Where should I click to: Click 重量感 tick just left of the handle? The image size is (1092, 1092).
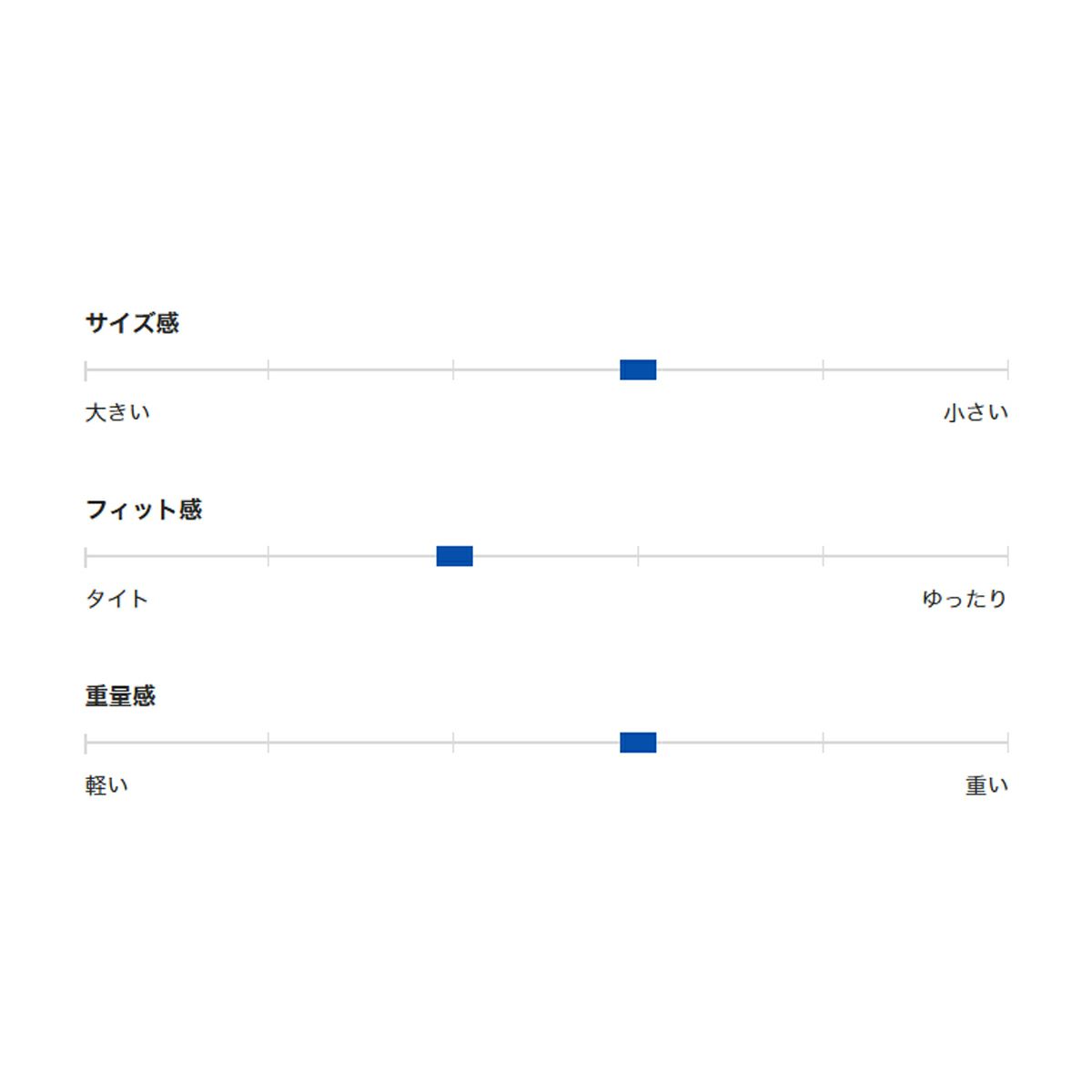[x=453, y=743]
